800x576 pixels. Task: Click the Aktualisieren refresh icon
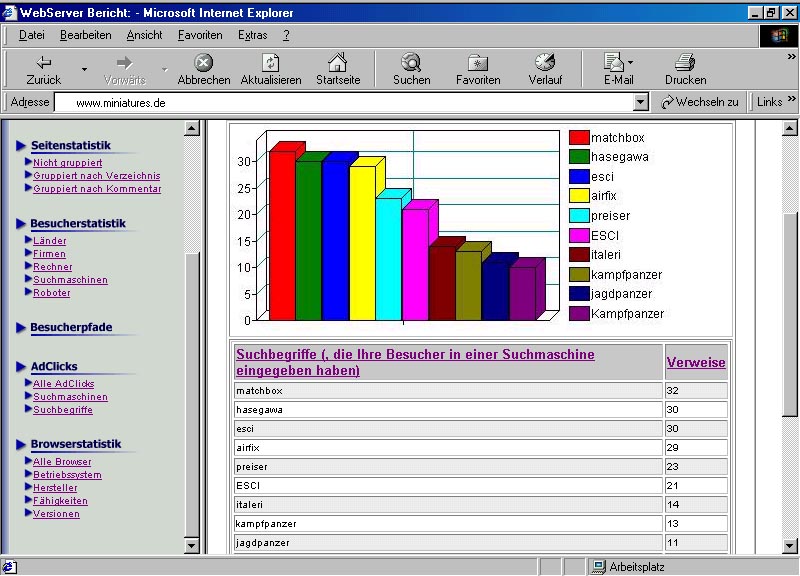(270, 63)
